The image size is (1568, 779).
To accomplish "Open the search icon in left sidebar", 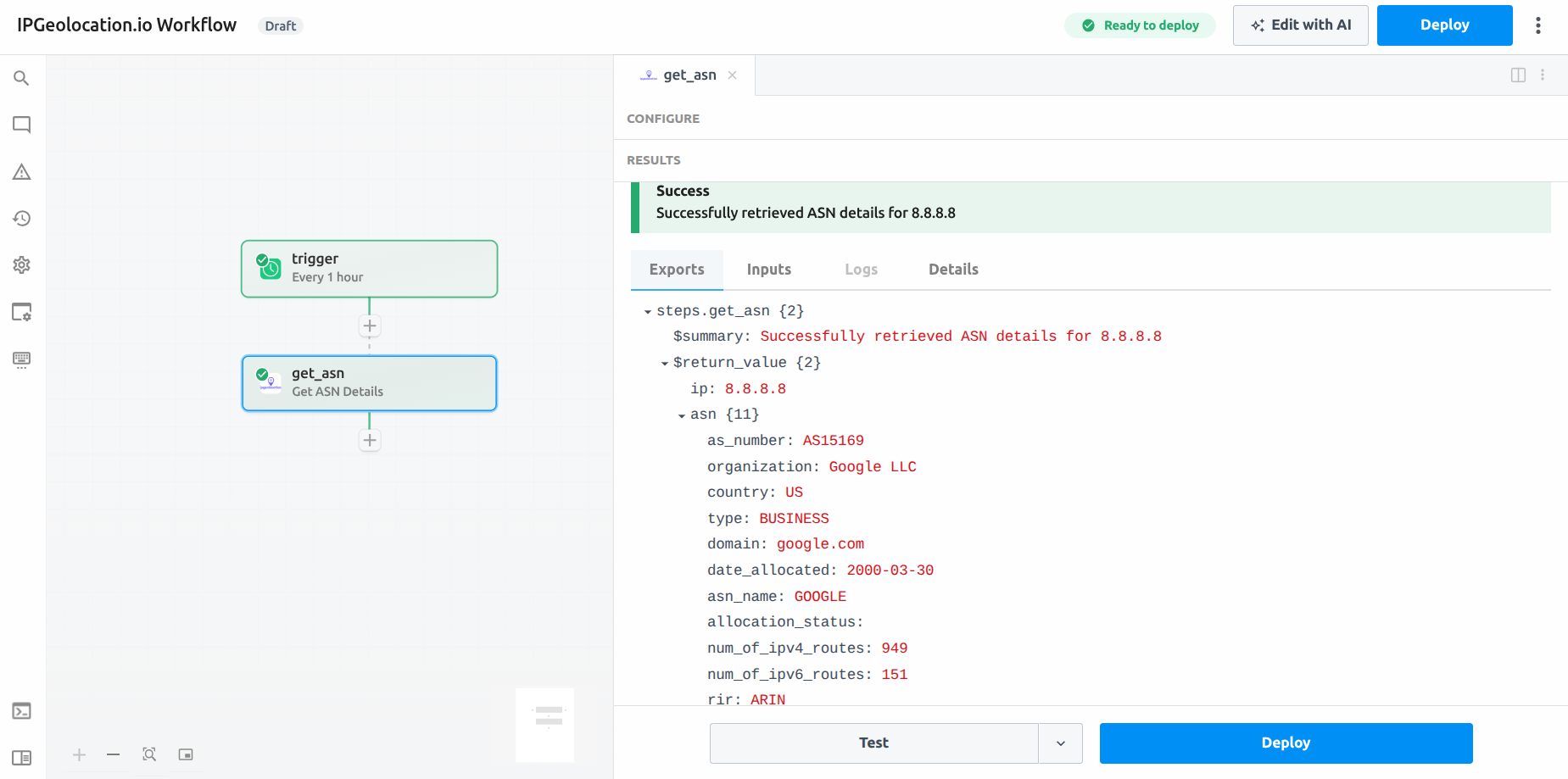I will 22,79.
